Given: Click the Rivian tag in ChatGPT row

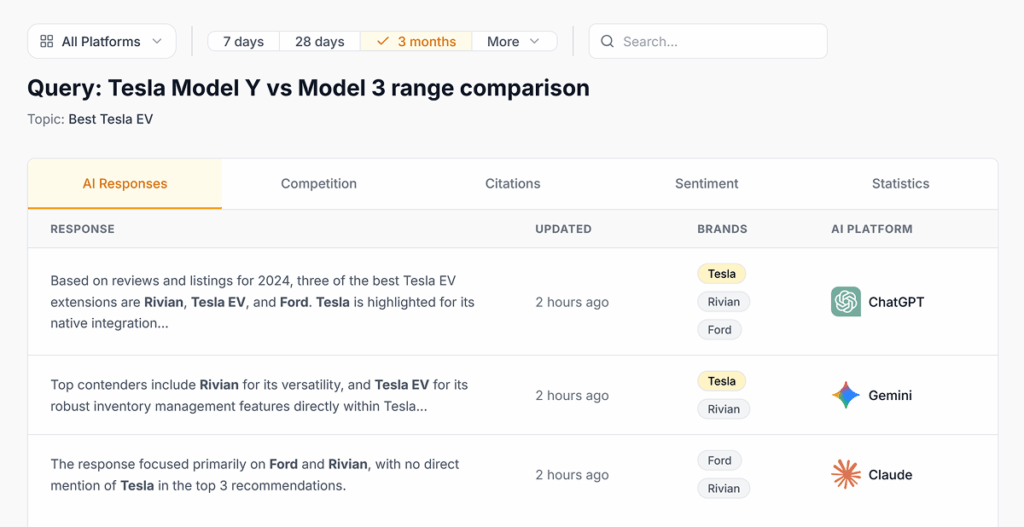Looking at the screenshot, I should click(x=724, y=302).
